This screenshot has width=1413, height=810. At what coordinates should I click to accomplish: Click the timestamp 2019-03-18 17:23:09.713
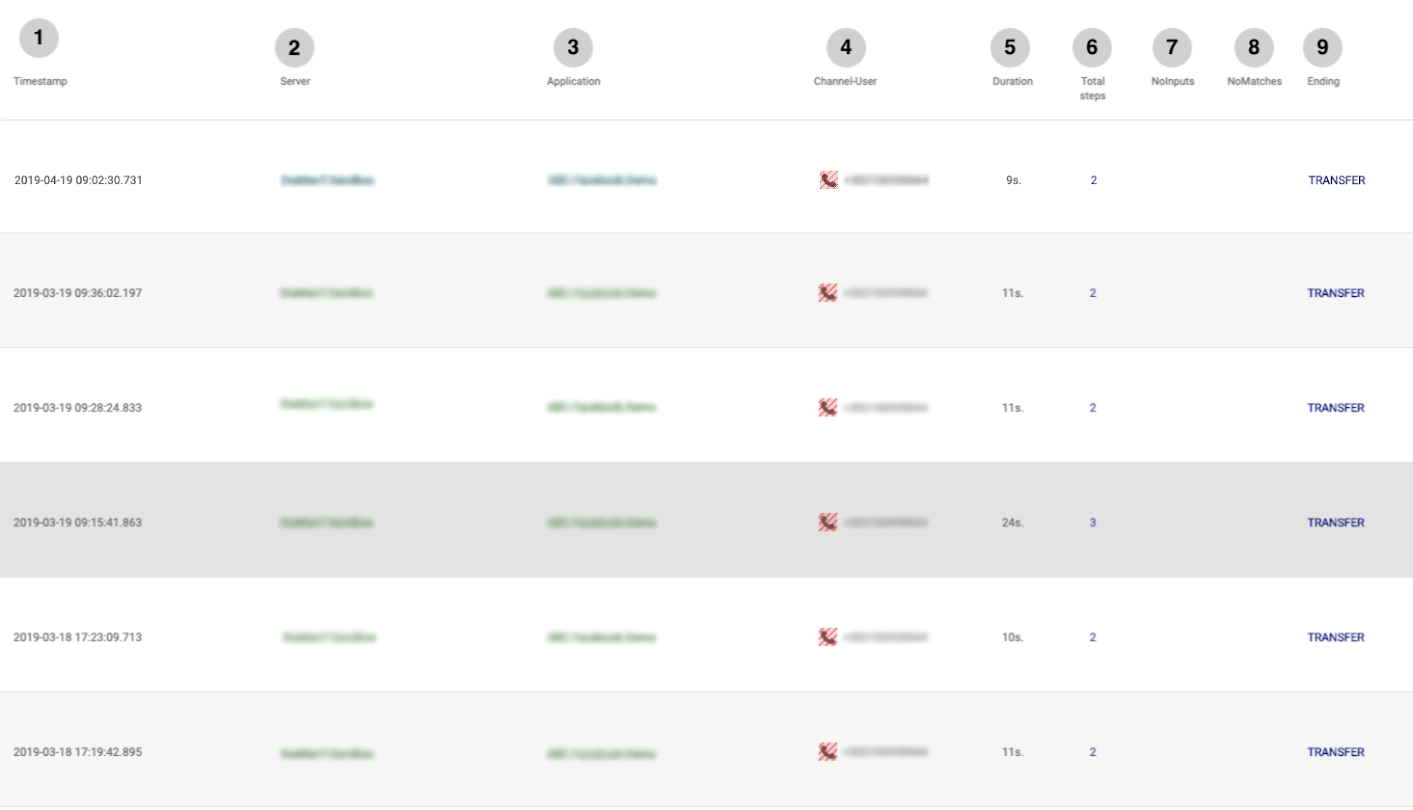pos(77,637)
